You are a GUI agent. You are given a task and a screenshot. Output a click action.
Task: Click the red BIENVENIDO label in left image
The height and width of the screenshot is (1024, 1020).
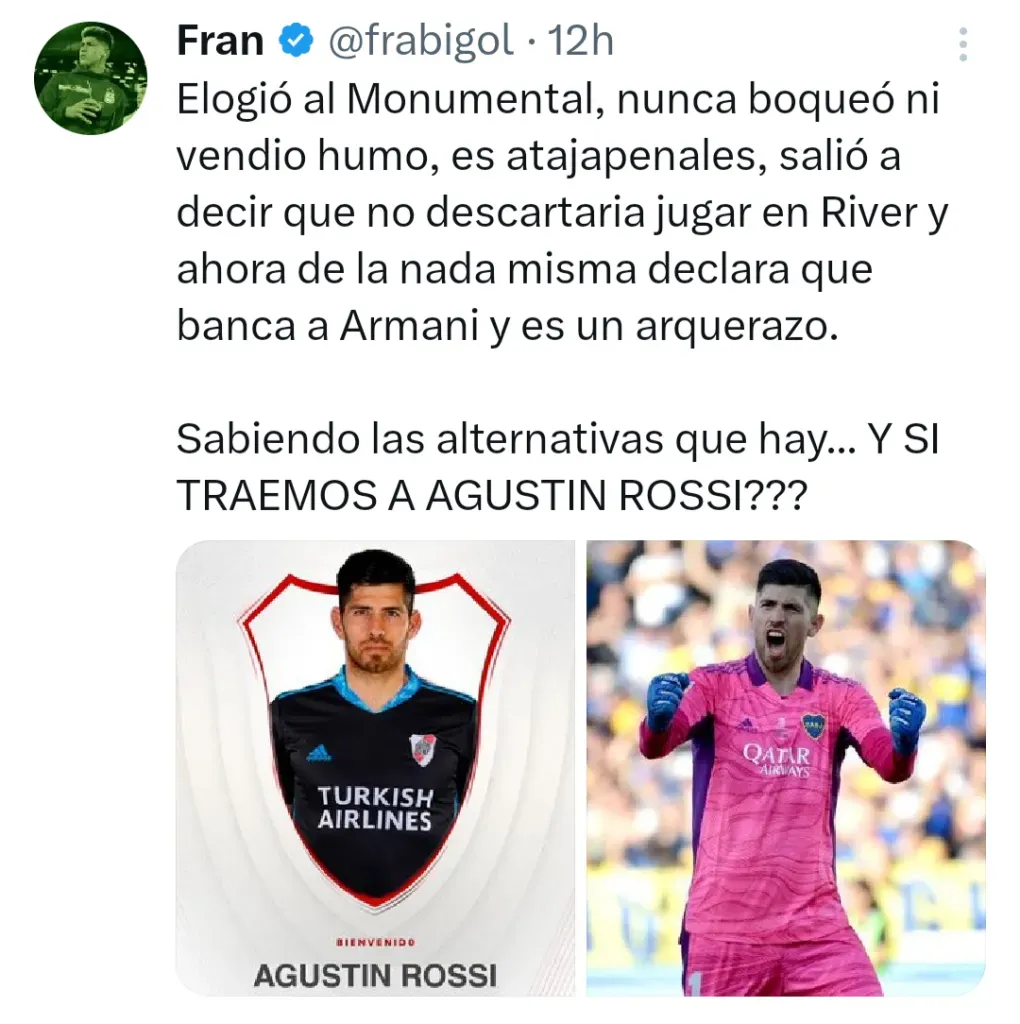click(x=375, y=942)
